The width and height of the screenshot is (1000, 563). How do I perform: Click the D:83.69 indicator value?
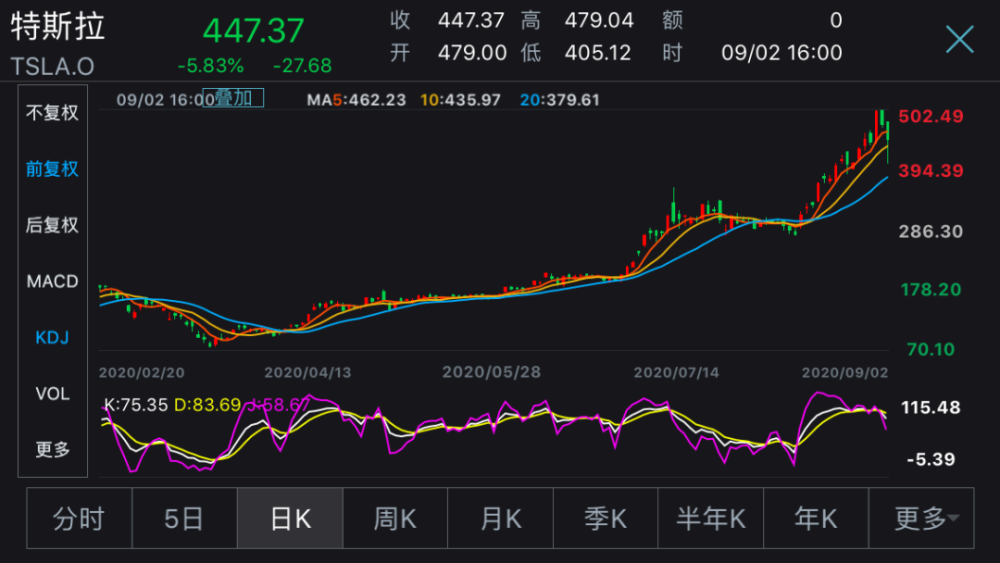tap(207, 405)
